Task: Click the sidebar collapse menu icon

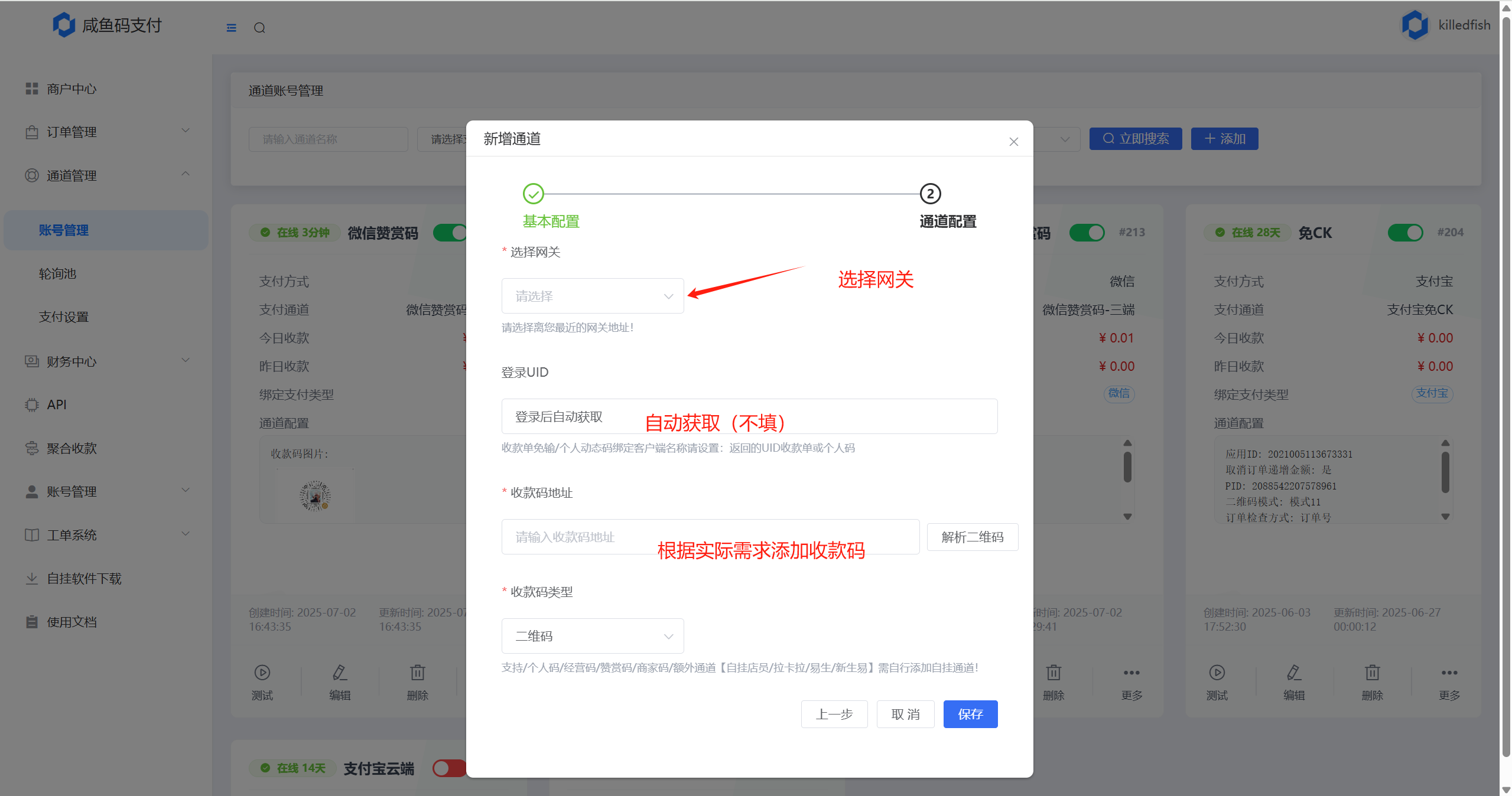Action: (x=231, y=28)
